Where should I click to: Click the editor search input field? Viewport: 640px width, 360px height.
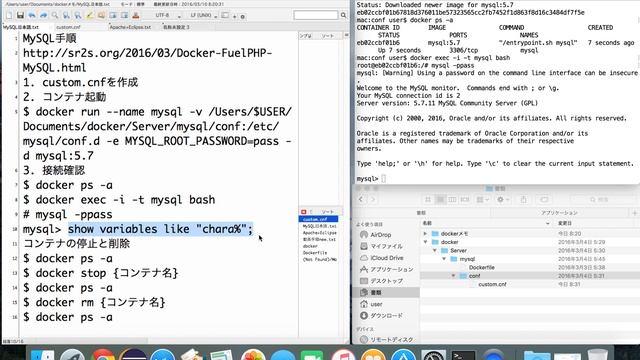click(316, 15)
